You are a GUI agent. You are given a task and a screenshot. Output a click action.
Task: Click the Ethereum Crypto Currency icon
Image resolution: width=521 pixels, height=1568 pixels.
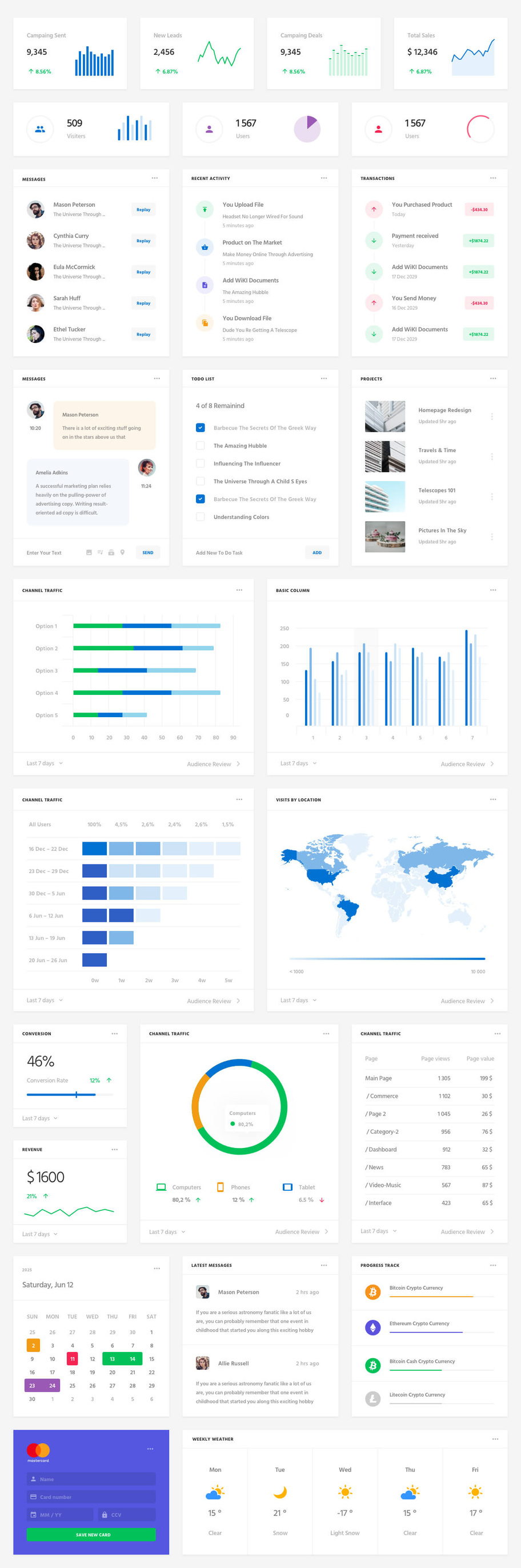pyautogui.click(x=372, y=1327)
